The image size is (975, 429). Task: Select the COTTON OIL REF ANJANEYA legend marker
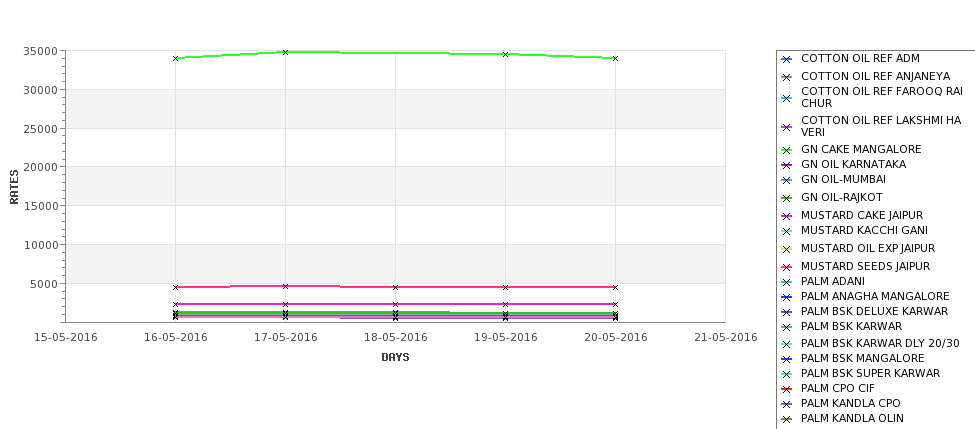coord(787,77)
